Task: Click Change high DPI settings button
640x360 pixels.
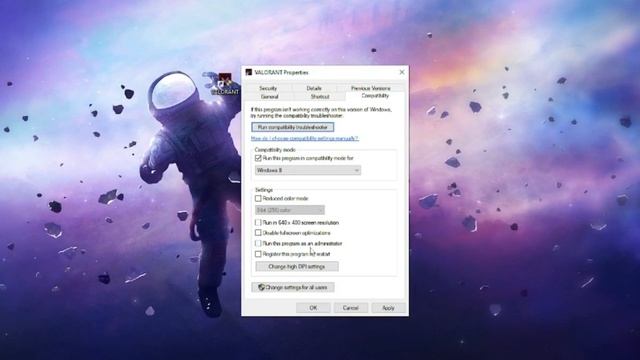Action: tap(297, 267)
